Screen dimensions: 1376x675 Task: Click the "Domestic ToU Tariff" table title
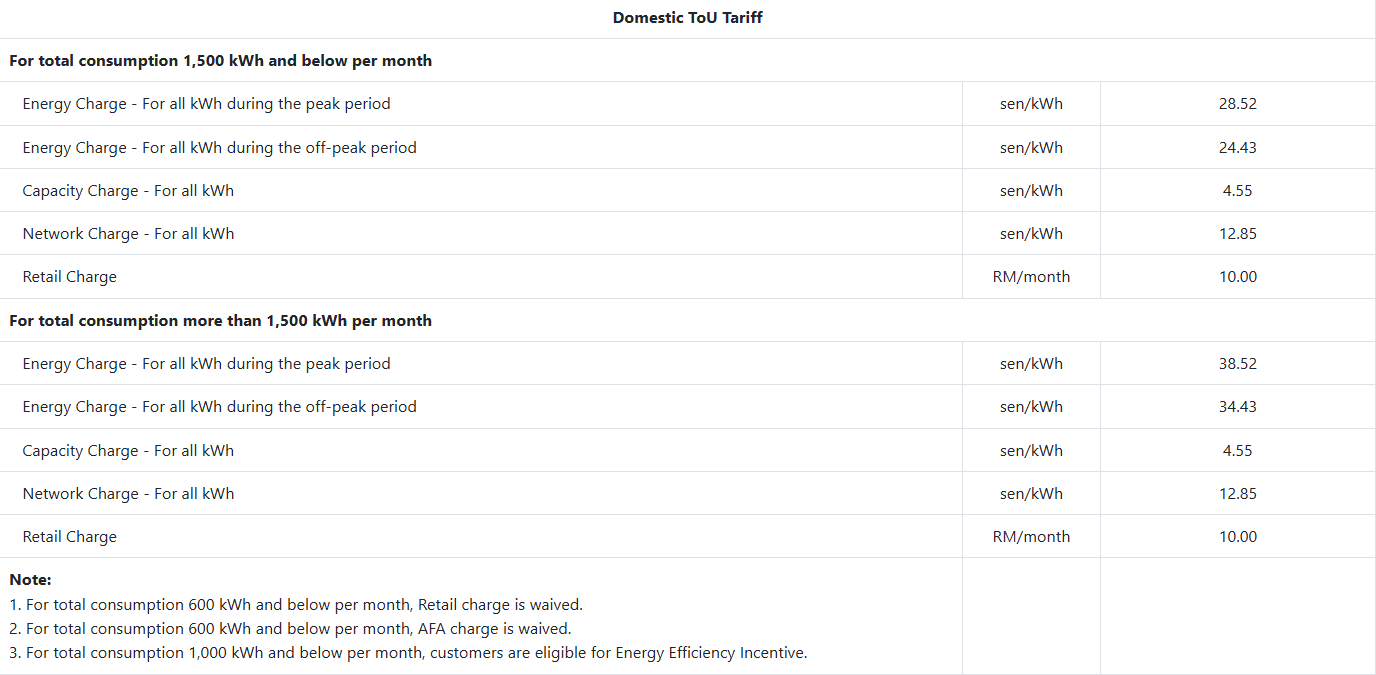tap(687, 17)
